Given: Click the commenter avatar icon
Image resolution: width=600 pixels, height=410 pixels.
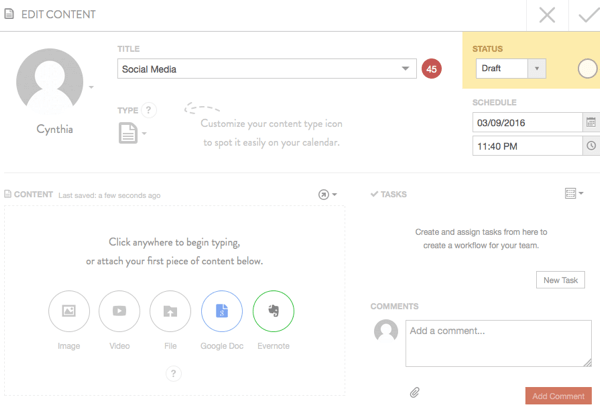Looking at the screenshot, I should pos(386,331).
